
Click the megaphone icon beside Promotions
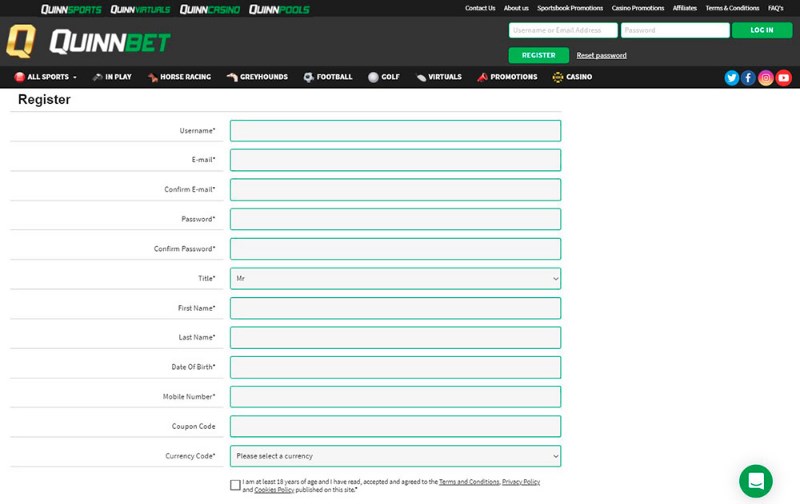(x=482, y=77)
